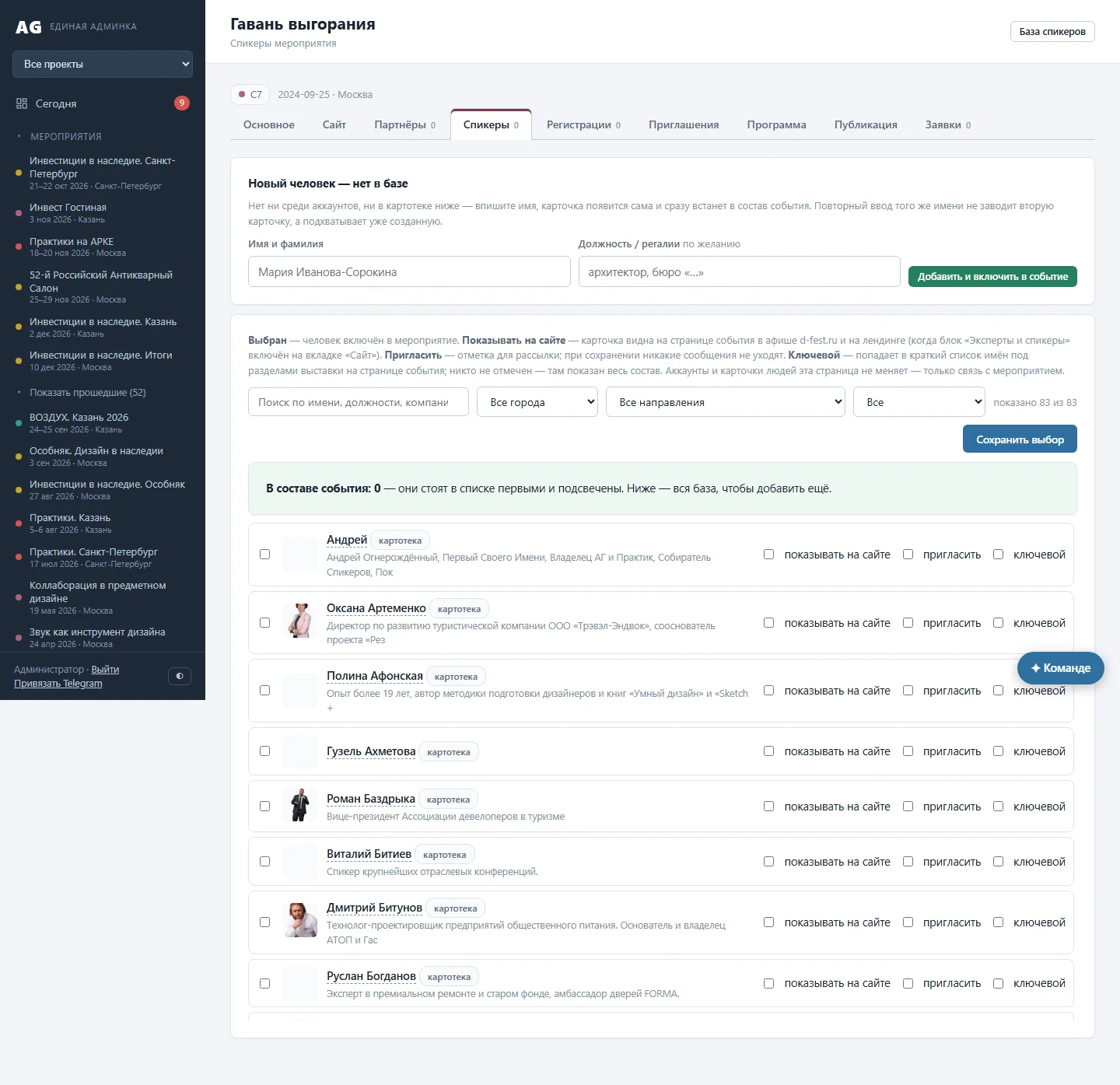The image size is (1120, 1085).
Task: Open Оксана Артеменко's avatar photo
Action: click(x=300, y=622)
